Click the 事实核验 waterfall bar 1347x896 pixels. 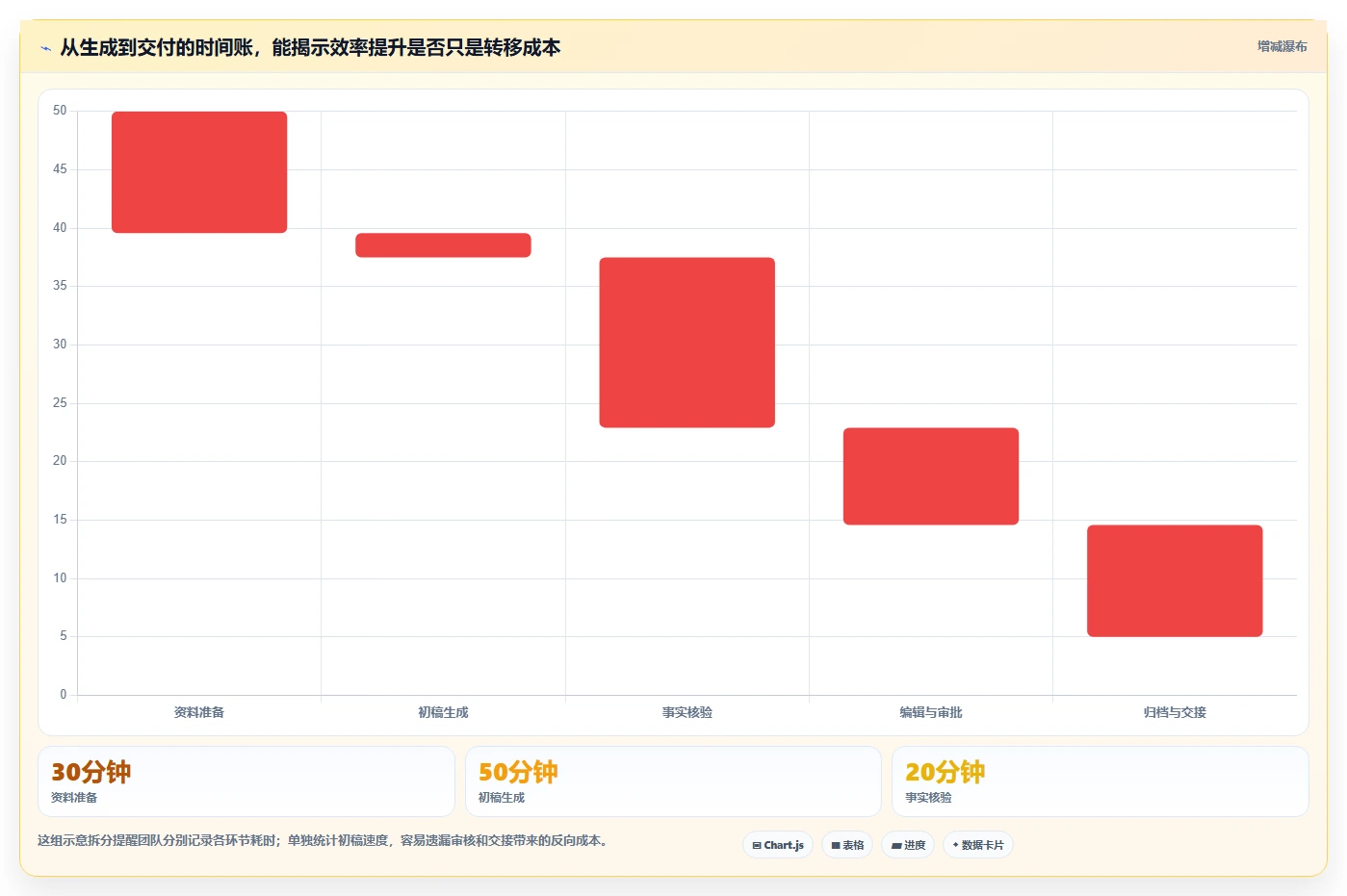click(x=686, y=343)
